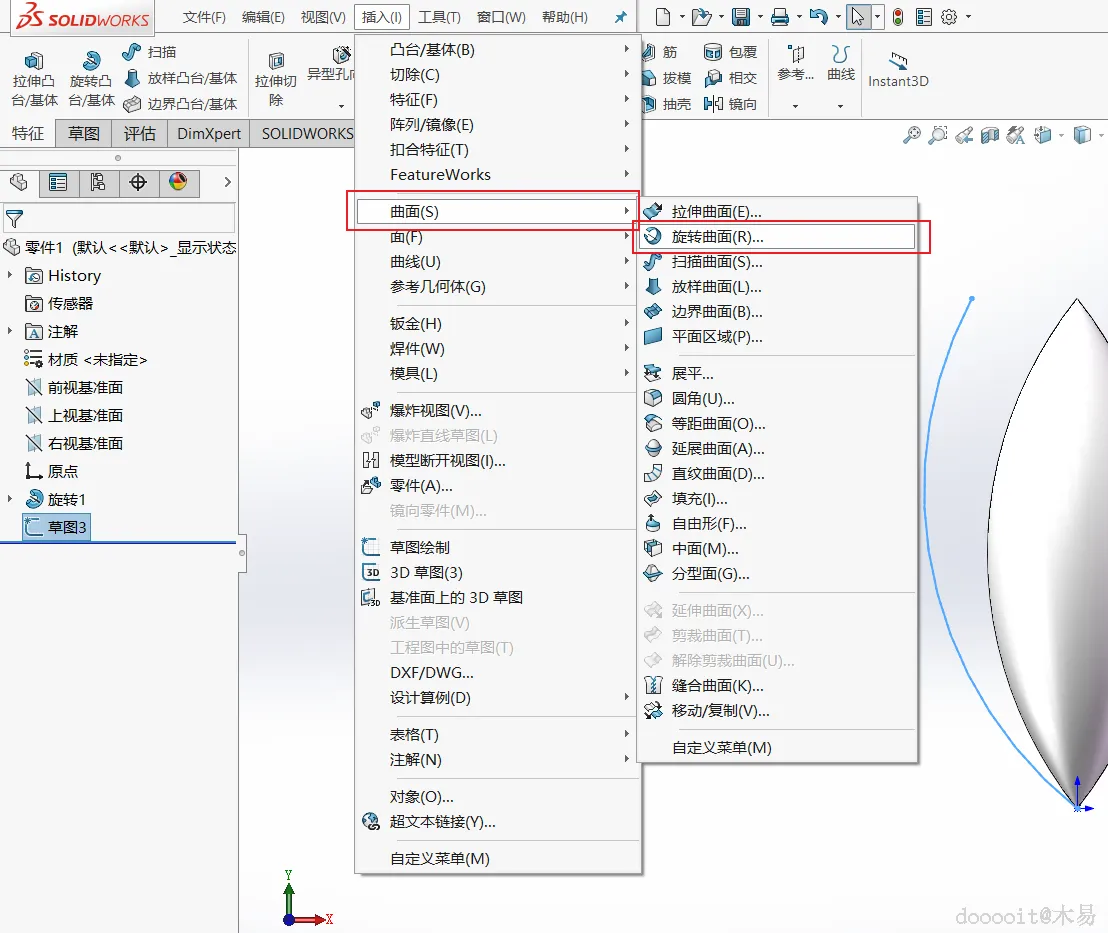The width and height of the screenshot is (1108, 933).
Task: Click the Zoom to Fit magnifier icon
Action: (x=912, y=135)
